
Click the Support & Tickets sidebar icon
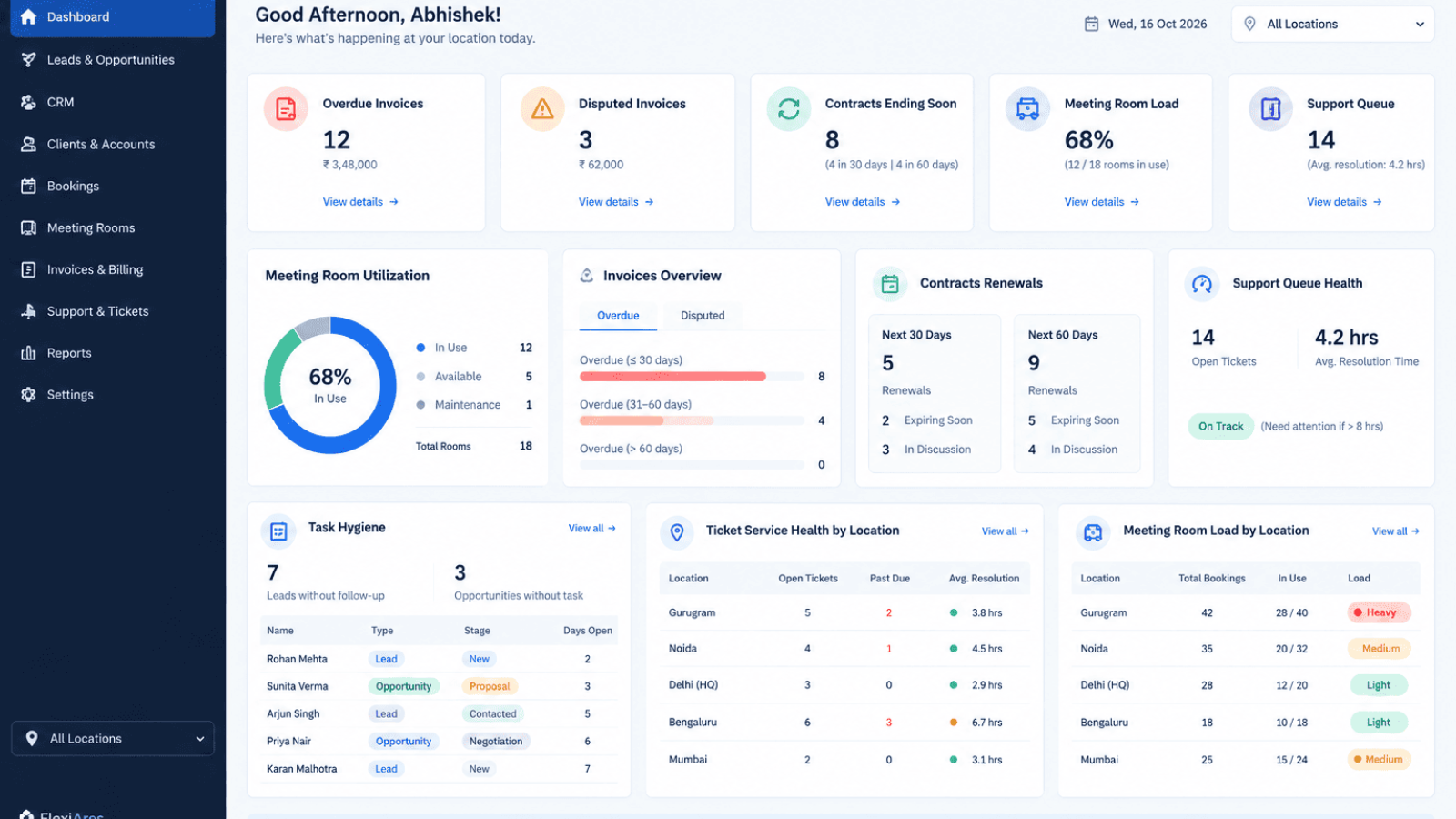tap(28, 311)
